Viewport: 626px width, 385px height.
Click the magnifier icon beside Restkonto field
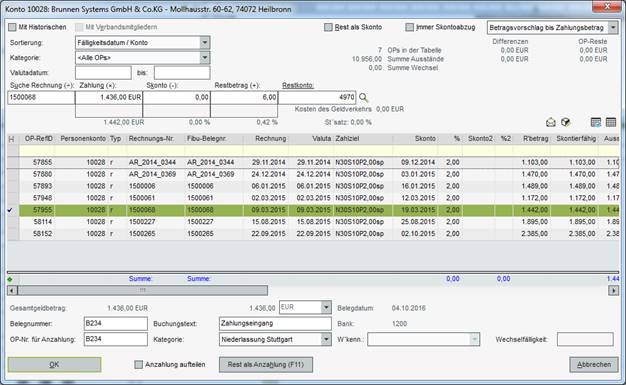coord(363,97)
